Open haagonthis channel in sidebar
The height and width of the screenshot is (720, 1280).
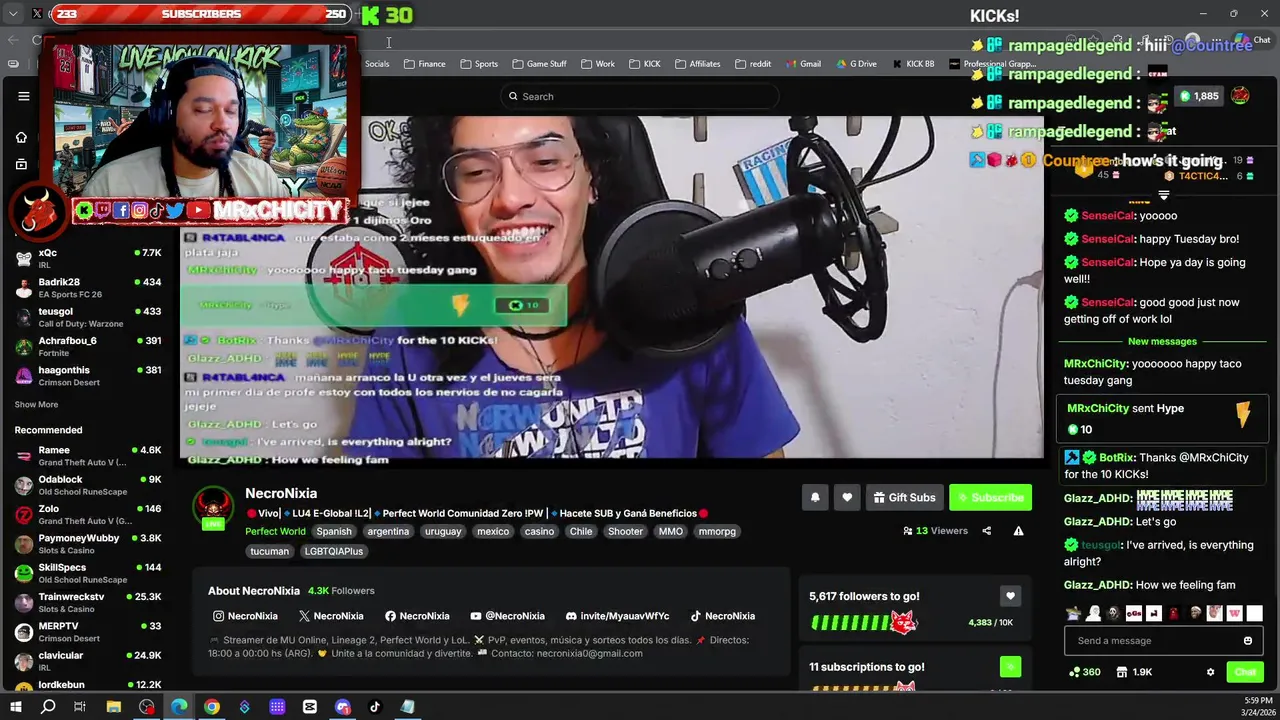[x=88, y=375]
